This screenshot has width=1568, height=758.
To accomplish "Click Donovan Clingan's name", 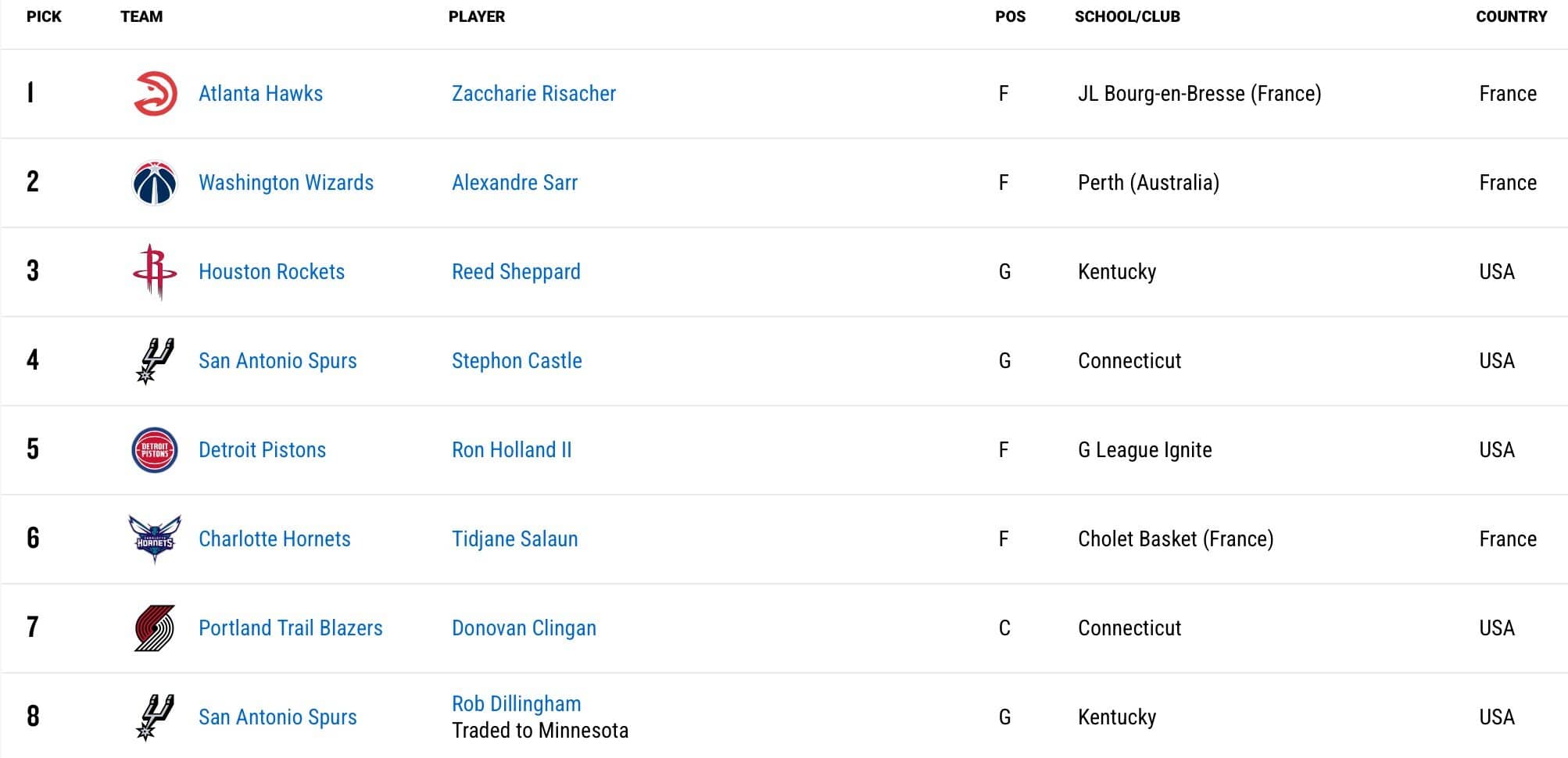I will pos(524,628).
